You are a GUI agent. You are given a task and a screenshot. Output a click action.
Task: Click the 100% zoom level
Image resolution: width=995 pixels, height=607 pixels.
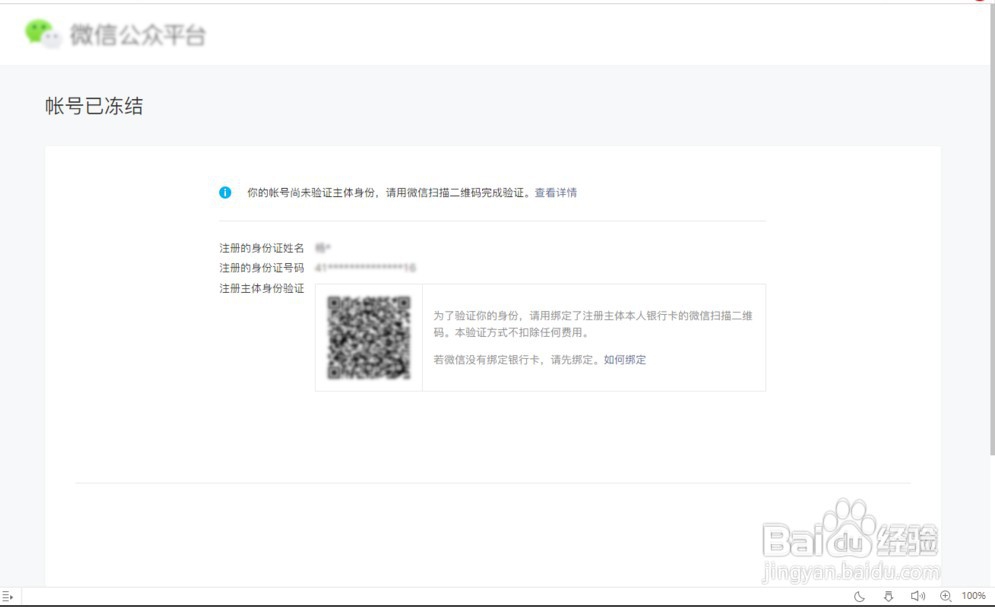(x=973, y=596)
